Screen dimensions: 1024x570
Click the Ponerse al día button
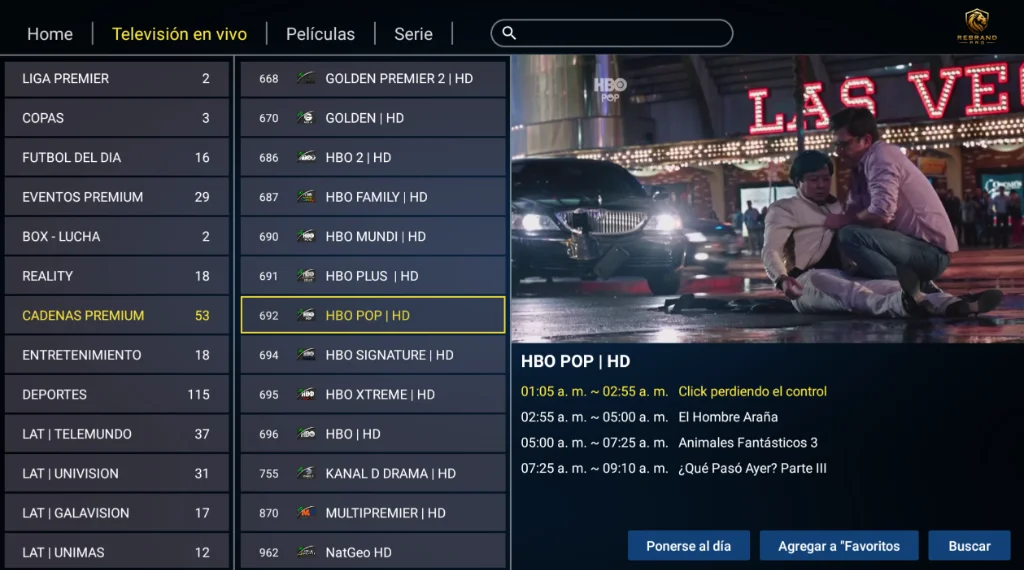point(688,546)
